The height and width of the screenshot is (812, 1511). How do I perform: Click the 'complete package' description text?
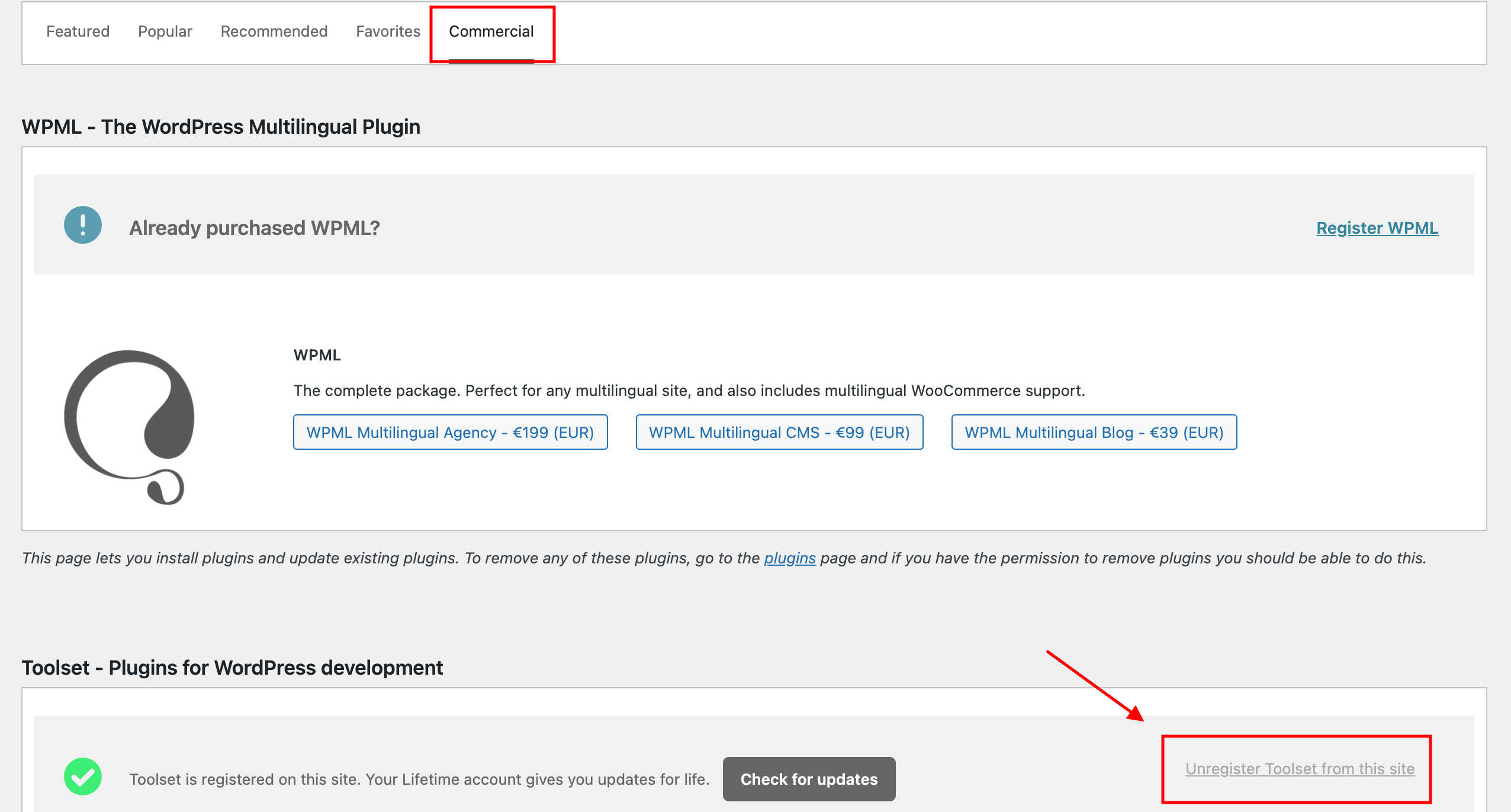[x=689, y=391]
